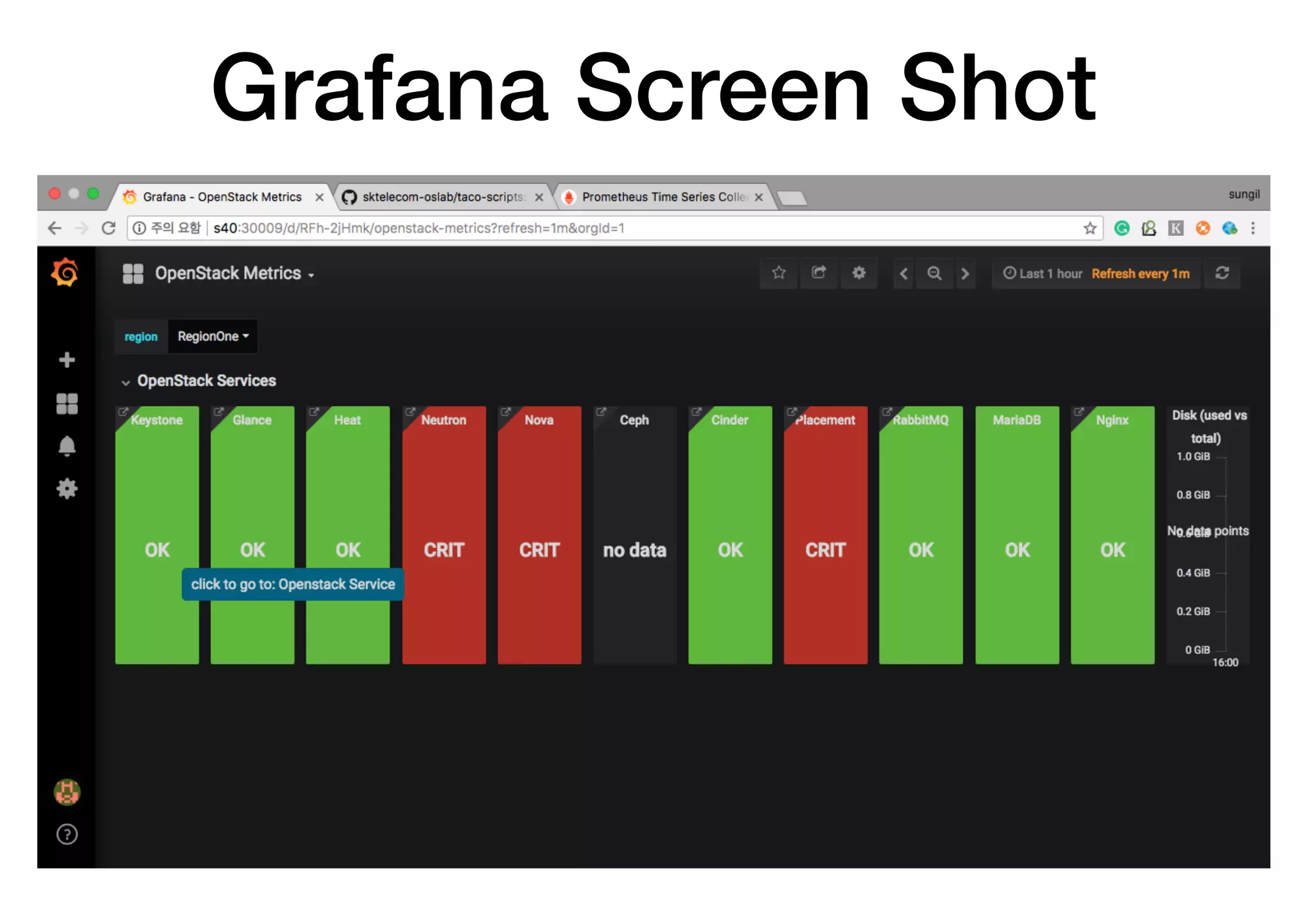Open the OpenStack Metrics dashboard picker
Image resolution: width=1308 pixels, height=924 pixels.
(228, 274)
